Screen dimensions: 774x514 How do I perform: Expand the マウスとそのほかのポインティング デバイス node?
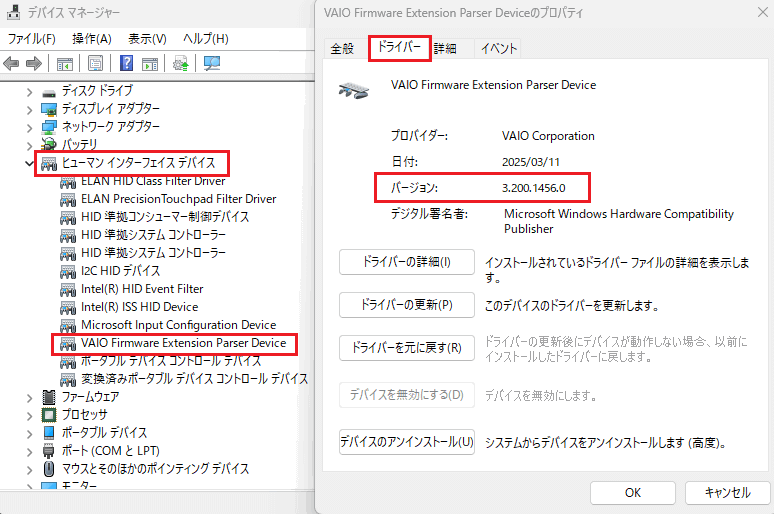29,470
